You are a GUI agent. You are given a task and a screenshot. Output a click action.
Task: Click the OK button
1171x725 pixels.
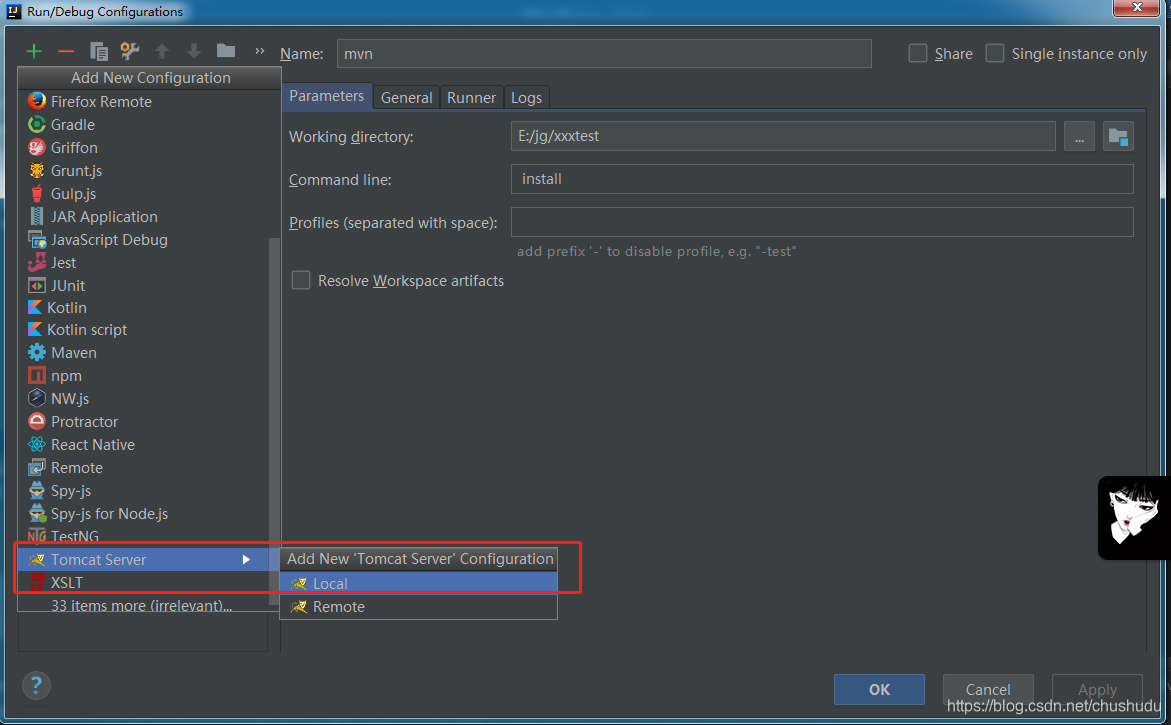click(879, 689)
